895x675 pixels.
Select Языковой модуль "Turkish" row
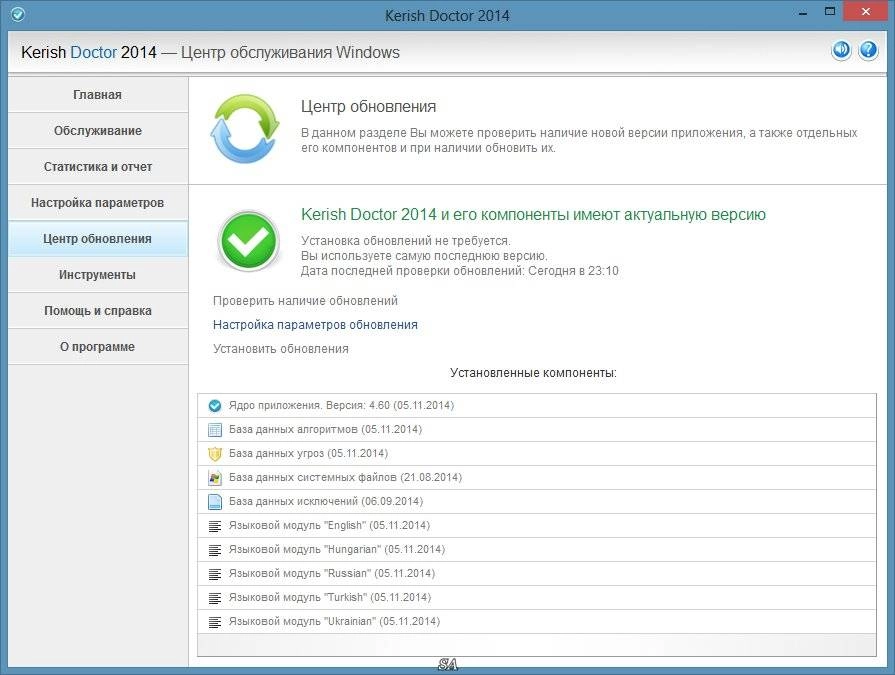tap(537, 597)
